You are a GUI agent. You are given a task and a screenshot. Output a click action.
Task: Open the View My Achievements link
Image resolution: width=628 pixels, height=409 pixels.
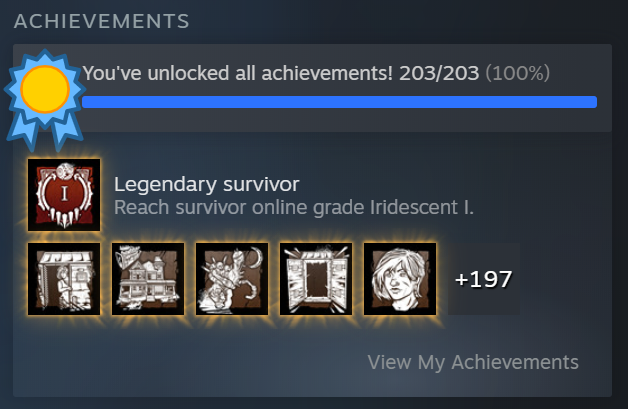coord(473,362)
